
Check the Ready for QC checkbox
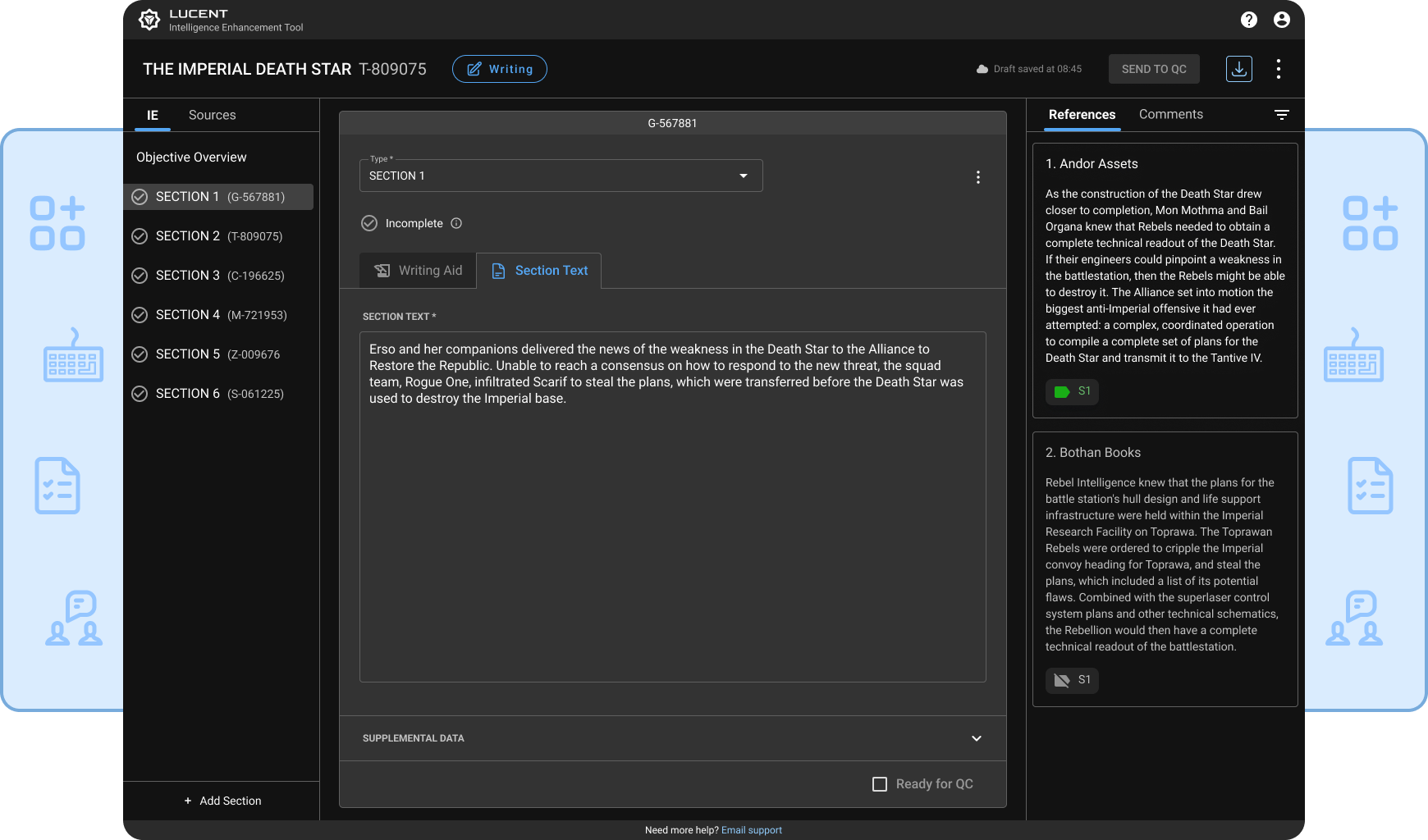(880, 784)
